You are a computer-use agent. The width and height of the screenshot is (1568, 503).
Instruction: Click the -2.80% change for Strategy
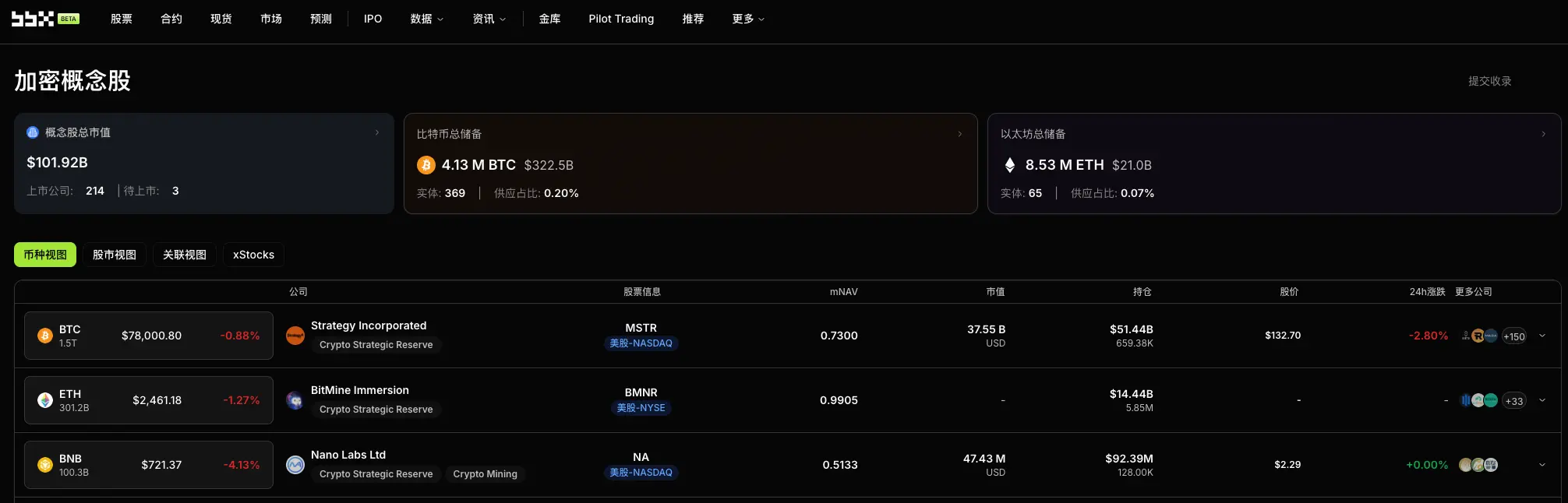[1429, 336]
